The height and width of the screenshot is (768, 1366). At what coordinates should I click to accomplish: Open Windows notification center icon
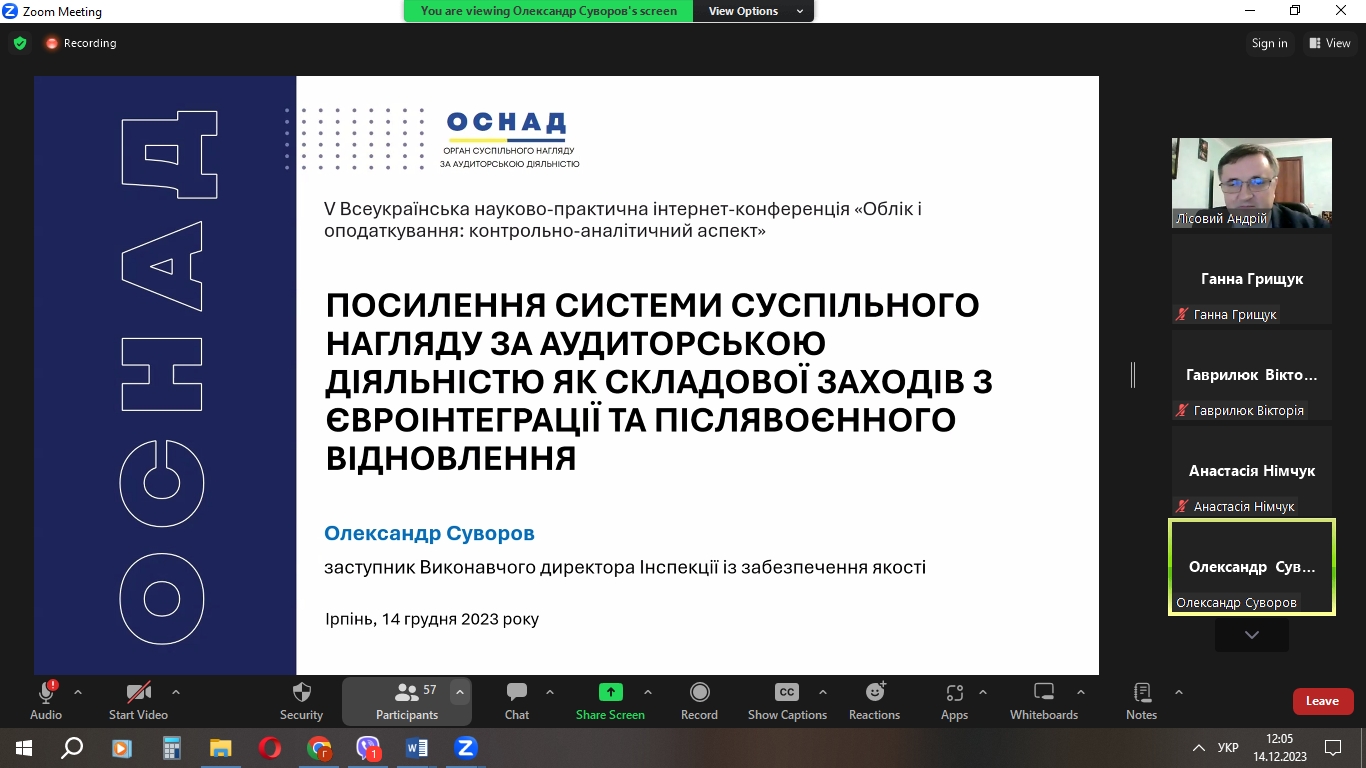[x=1333, y=748]
